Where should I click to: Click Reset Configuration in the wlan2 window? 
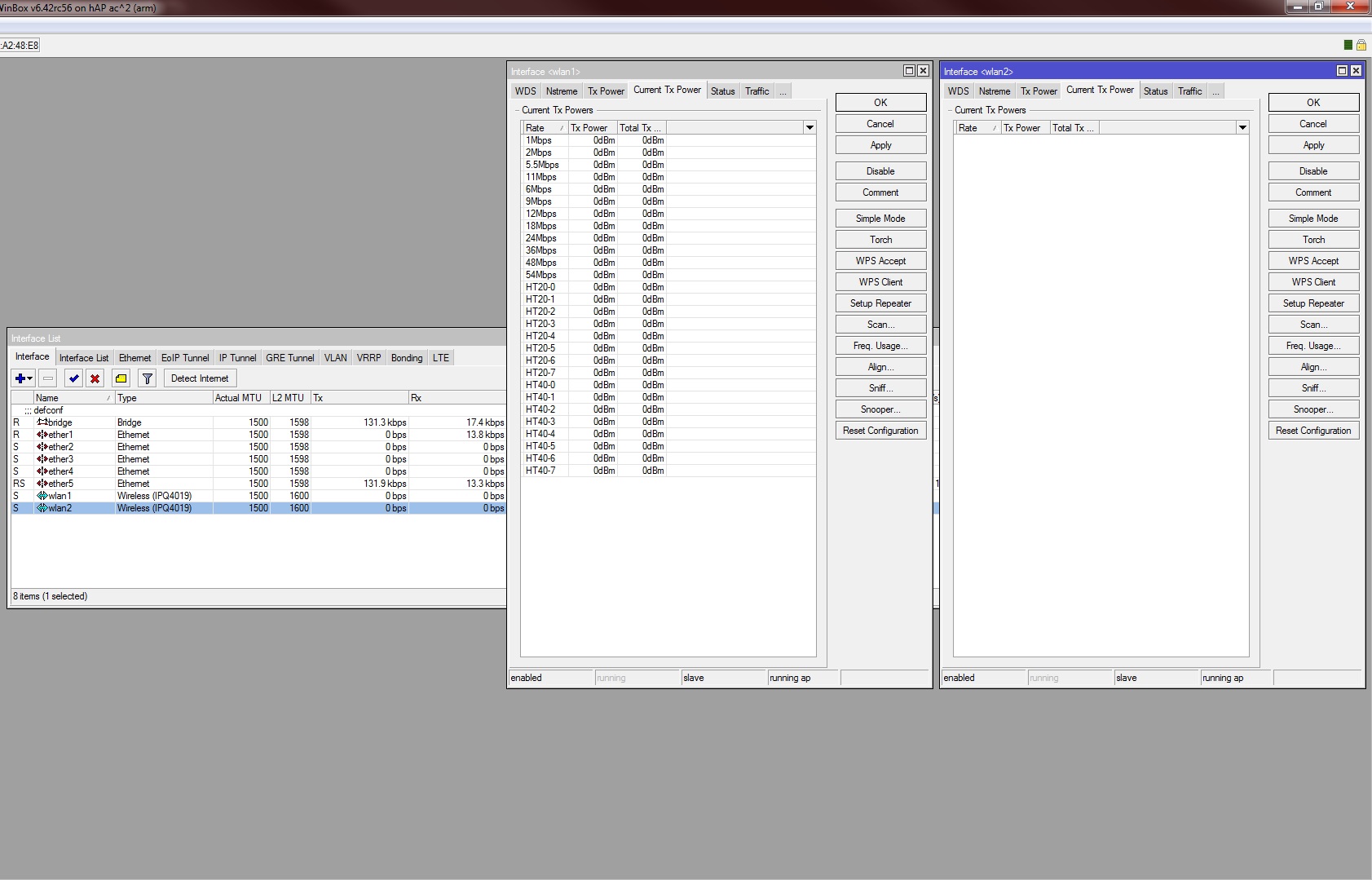(1313, 431)
